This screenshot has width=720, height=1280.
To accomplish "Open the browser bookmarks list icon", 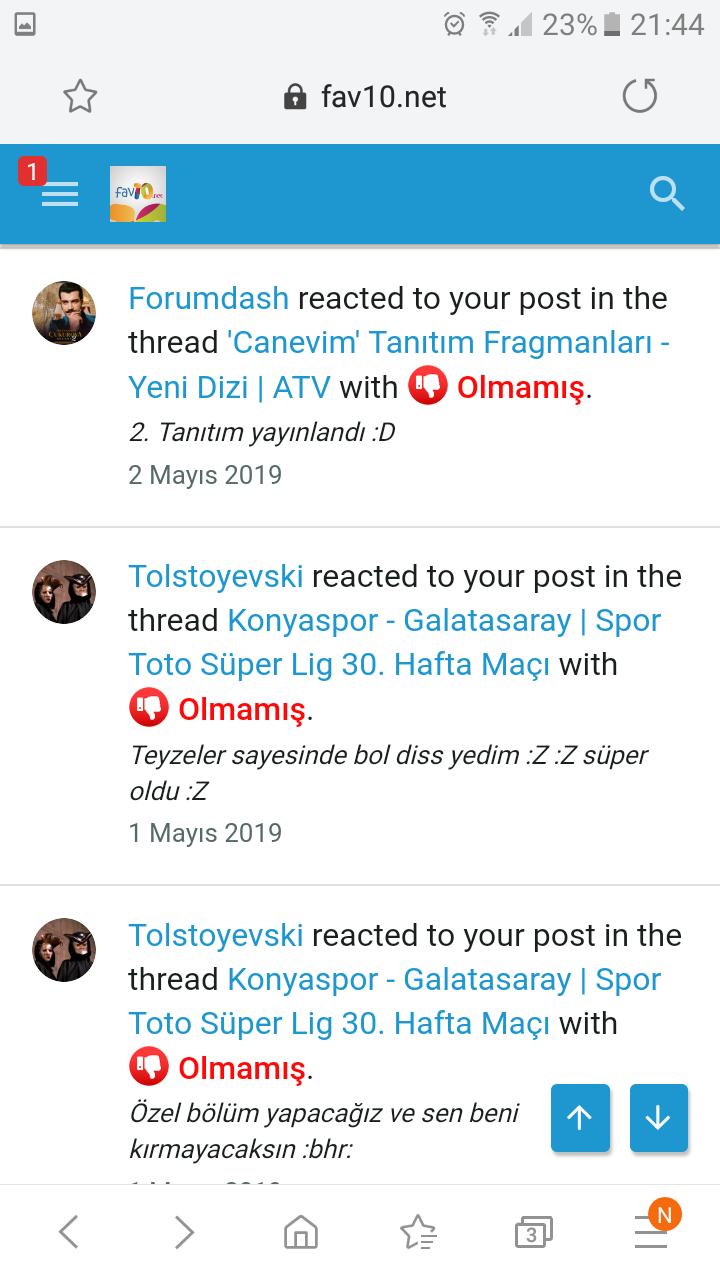I will (417, 1233).
